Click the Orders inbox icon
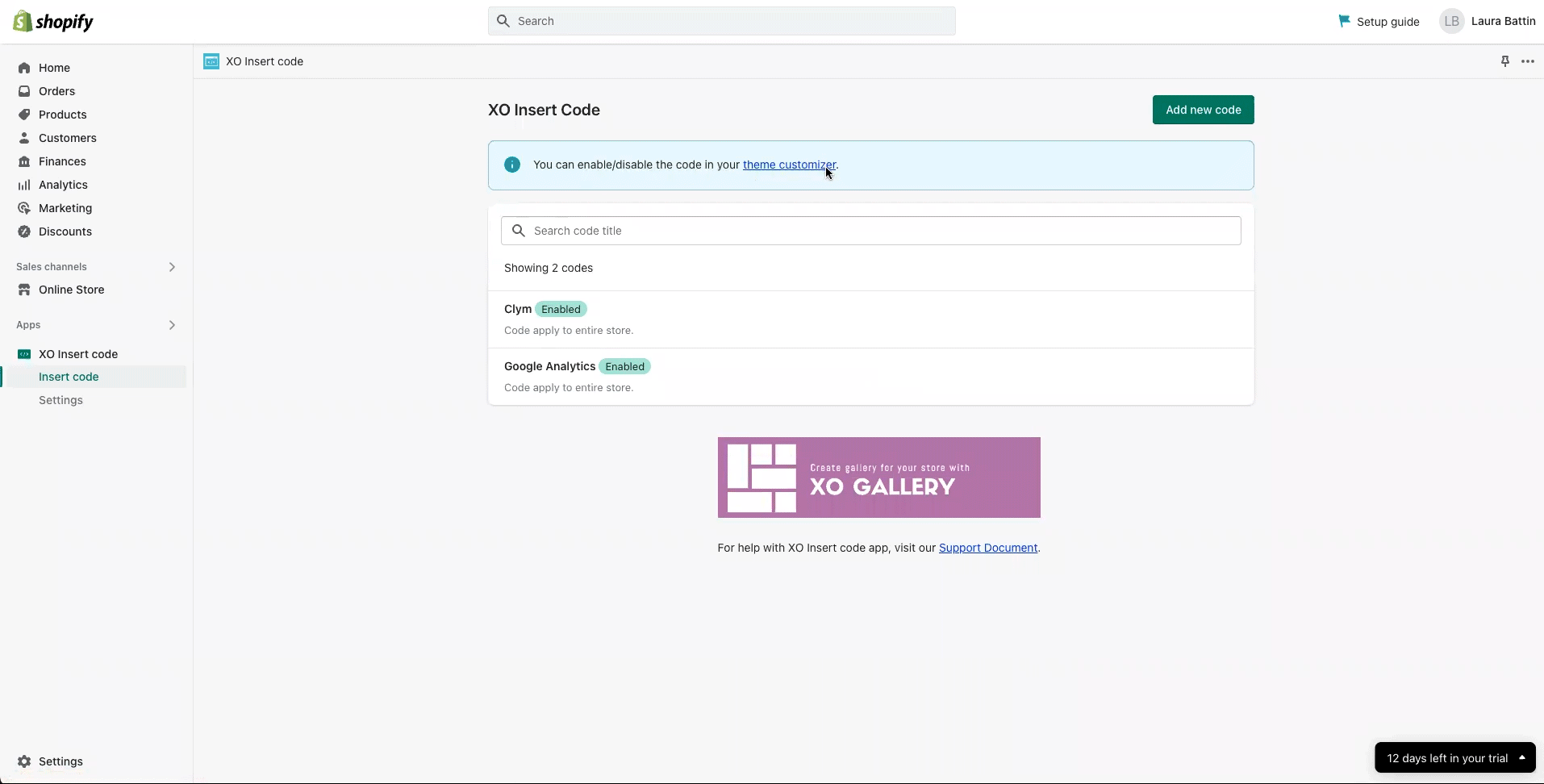This screenshot has width=1544, height=784. 24,91
